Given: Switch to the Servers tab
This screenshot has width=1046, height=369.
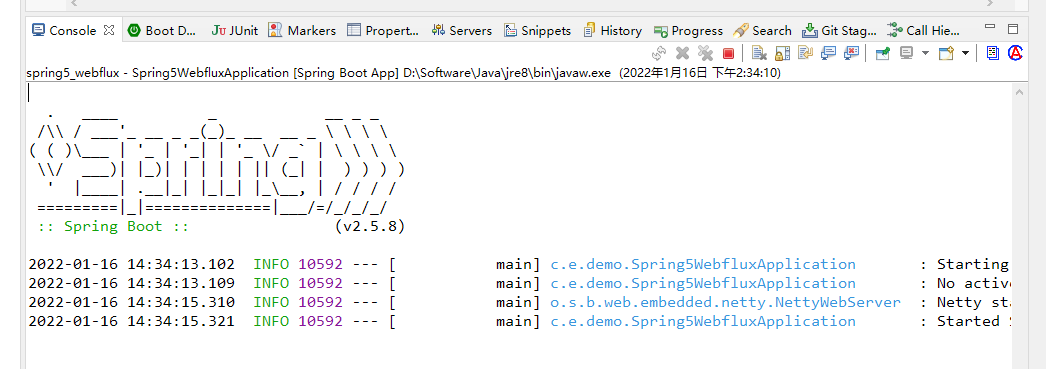Looking at the screenshot, I should coord(462,30).
